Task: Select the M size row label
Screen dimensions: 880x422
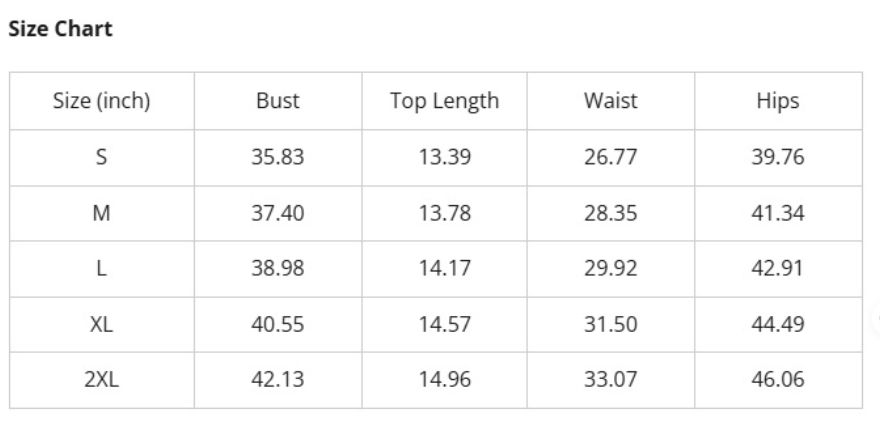Action: tap(102, 213)
